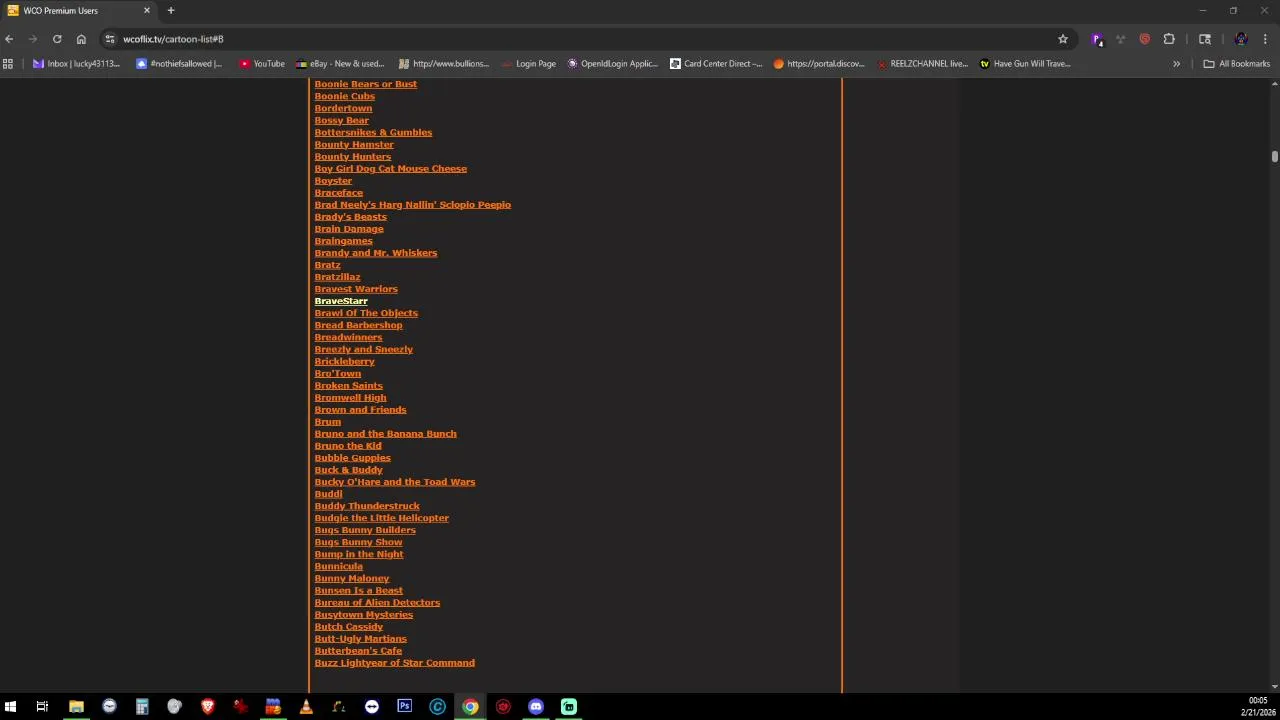Open the All Bookmarks folder
Screen dimensions: 1280x720
(x=1236, y=64)
